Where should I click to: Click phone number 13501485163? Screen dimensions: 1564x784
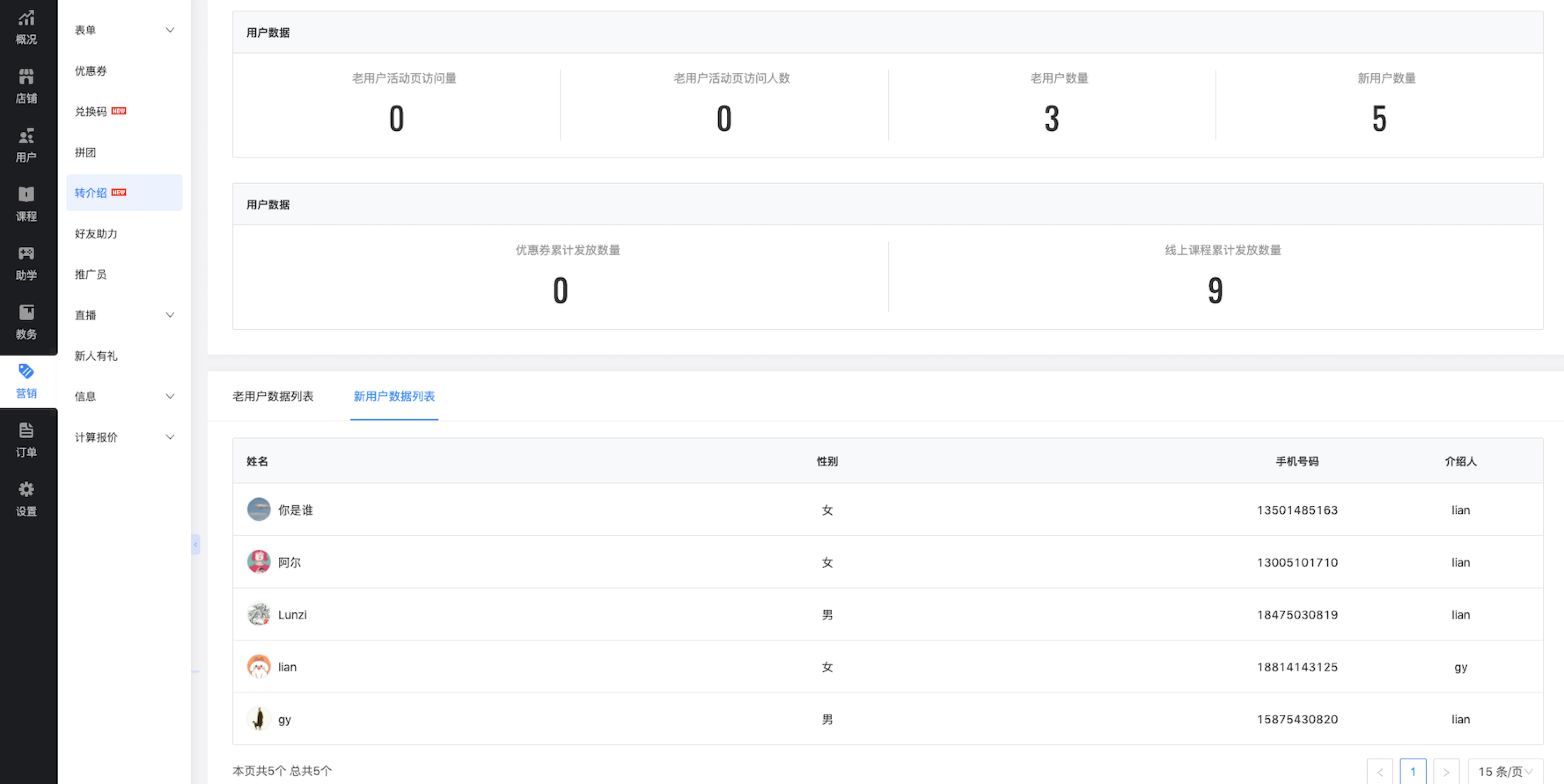click(1297, 510)
